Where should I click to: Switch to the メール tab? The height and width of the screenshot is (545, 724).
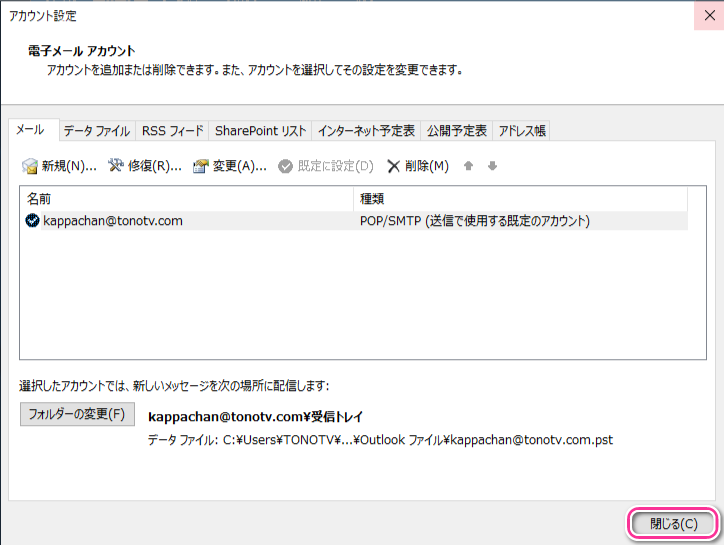[30, 130]
